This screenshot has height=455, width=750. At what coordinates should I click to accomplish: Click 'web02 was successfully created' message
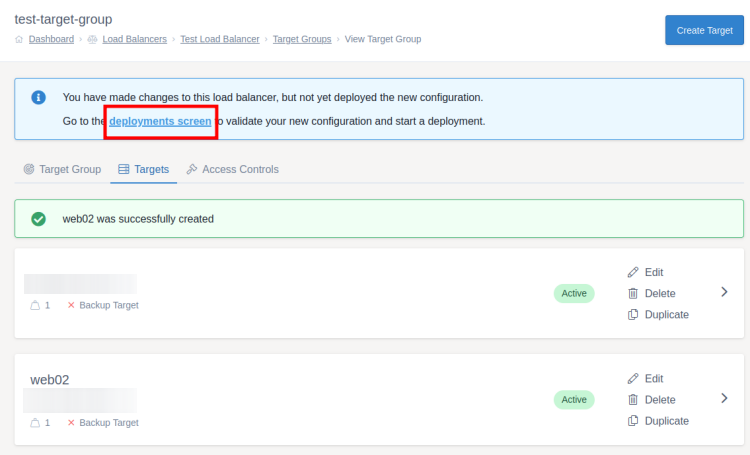click(138, 219)
